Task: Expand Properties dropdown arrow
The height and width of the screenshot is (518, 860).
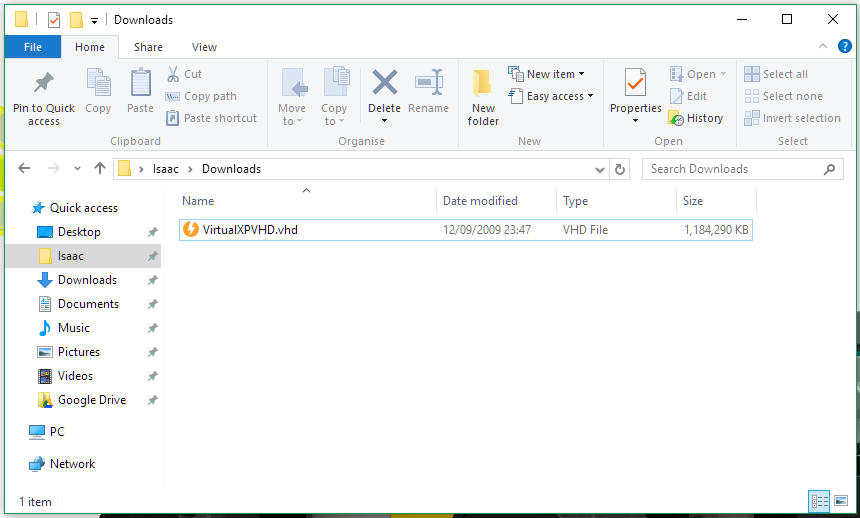Action: click(x=636, y=121)
